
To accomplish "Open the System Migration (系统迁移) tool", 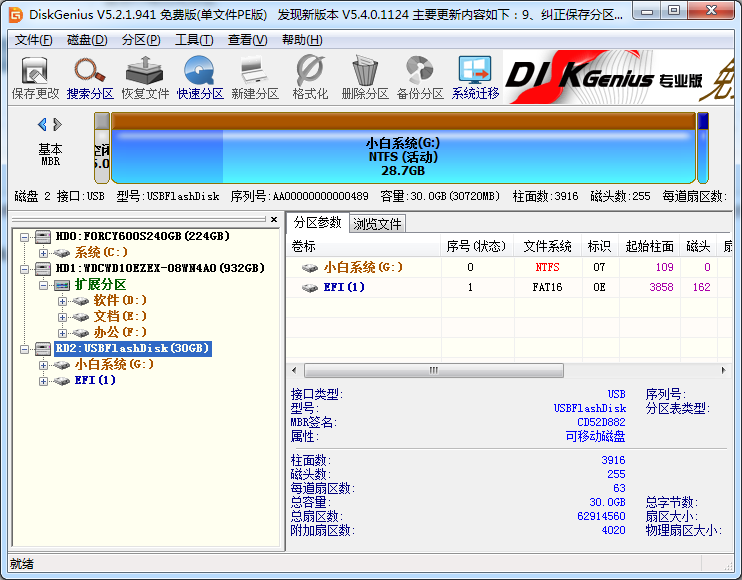I will click(x=475, y=78).
